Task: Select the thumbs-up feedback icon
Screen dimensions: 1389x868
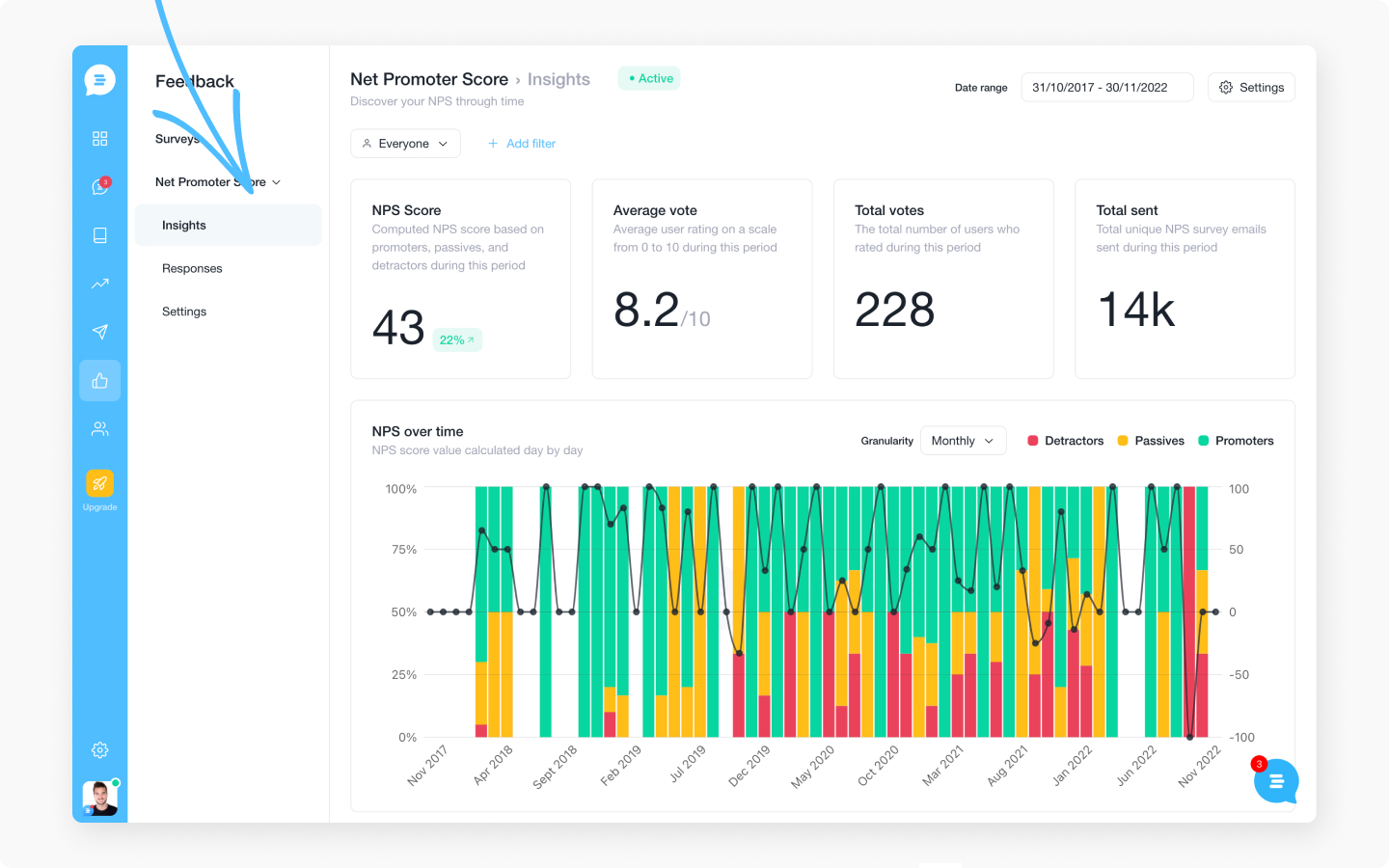Action: pos(99,381)
